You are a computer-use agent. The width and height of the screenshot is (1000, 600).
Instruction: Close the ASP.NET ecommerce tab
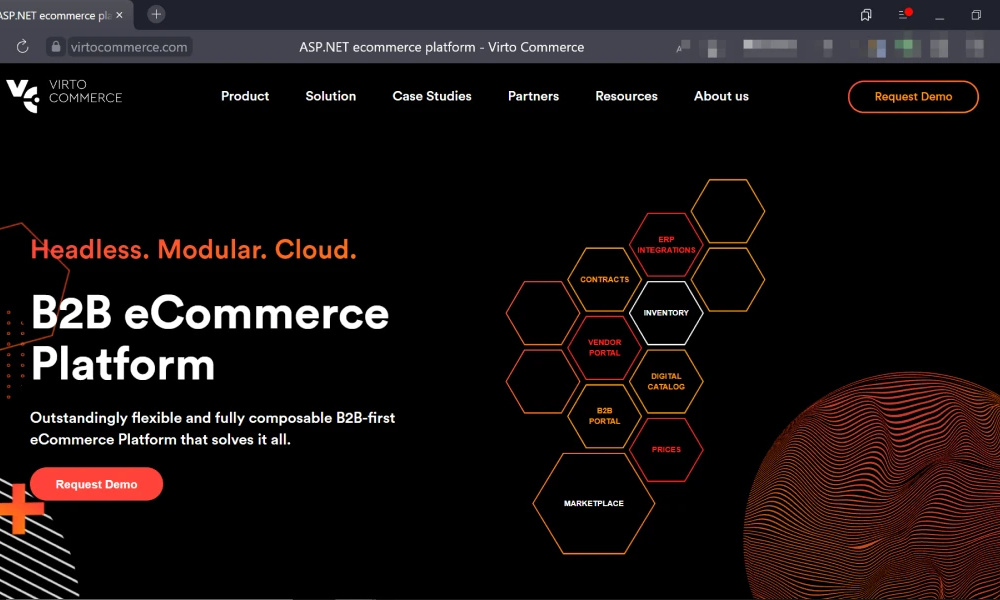pos(119,15)
